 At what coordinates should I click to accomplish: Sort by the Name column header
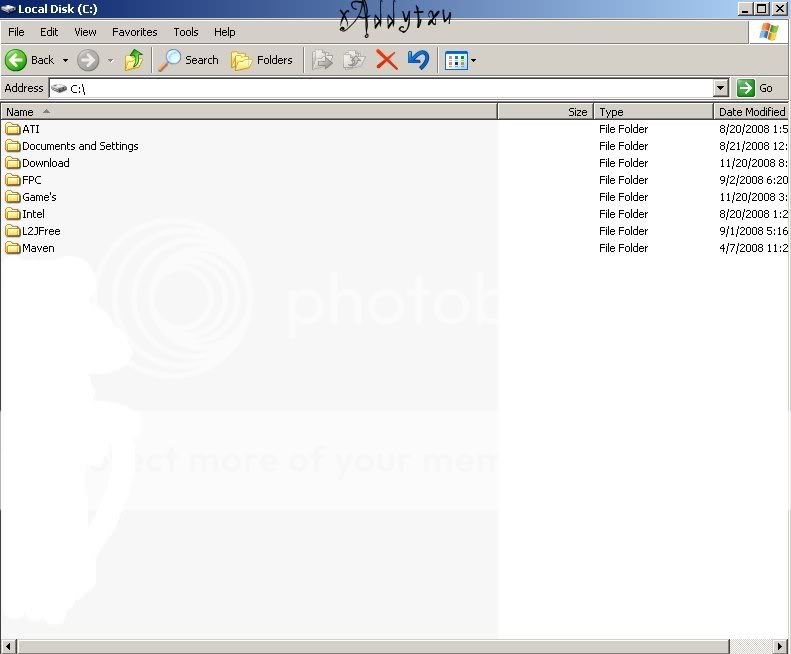[248, 112]
